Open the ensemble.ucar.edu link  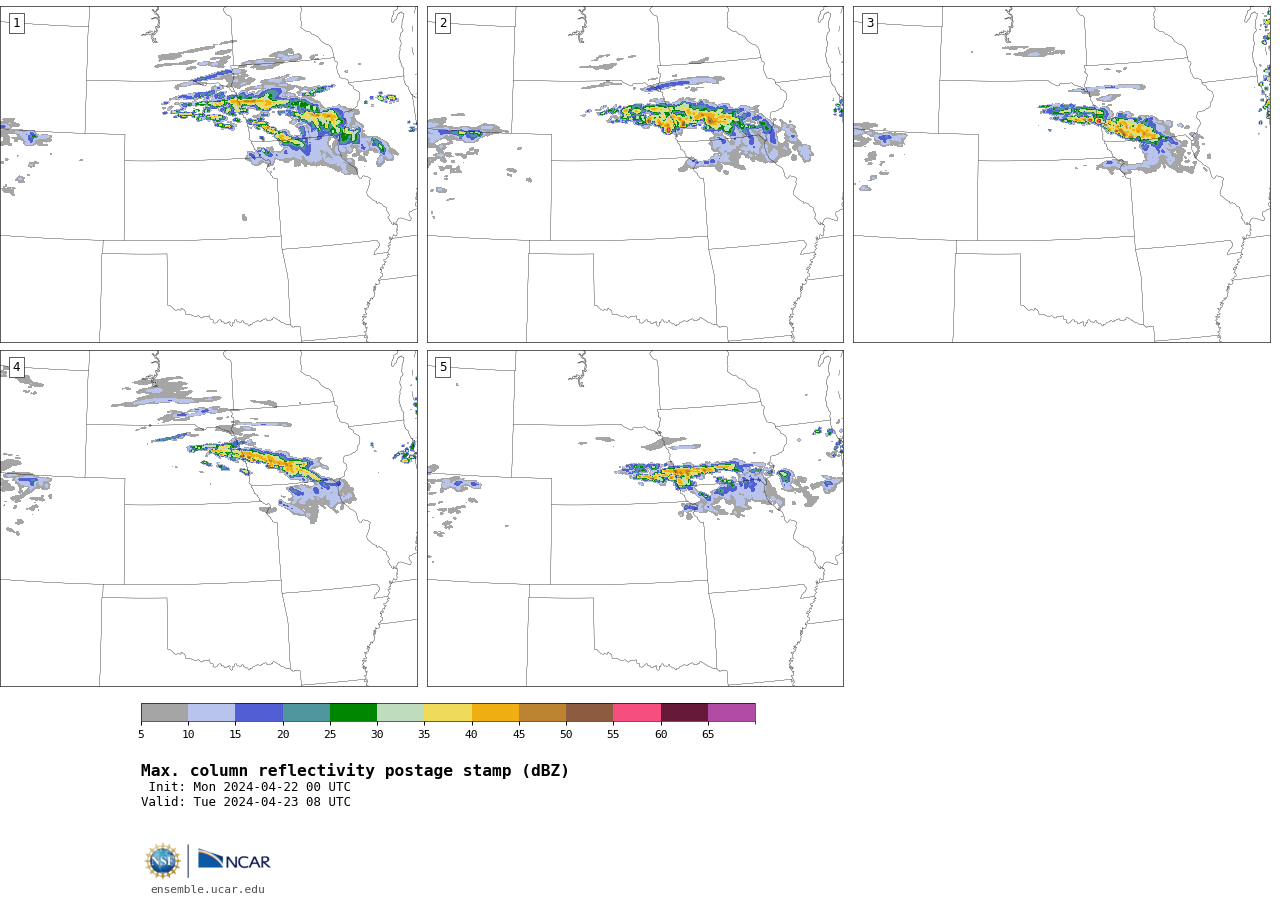(208, 889)
